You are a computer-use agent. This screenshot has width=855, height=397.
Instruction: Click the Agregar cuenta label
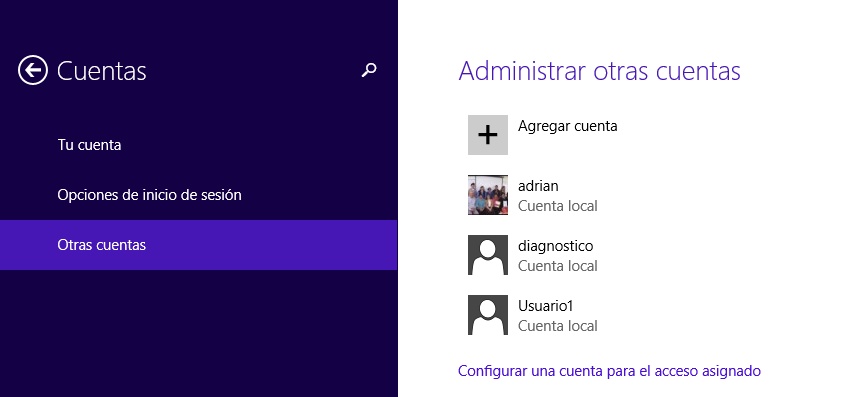pos(568,126)
